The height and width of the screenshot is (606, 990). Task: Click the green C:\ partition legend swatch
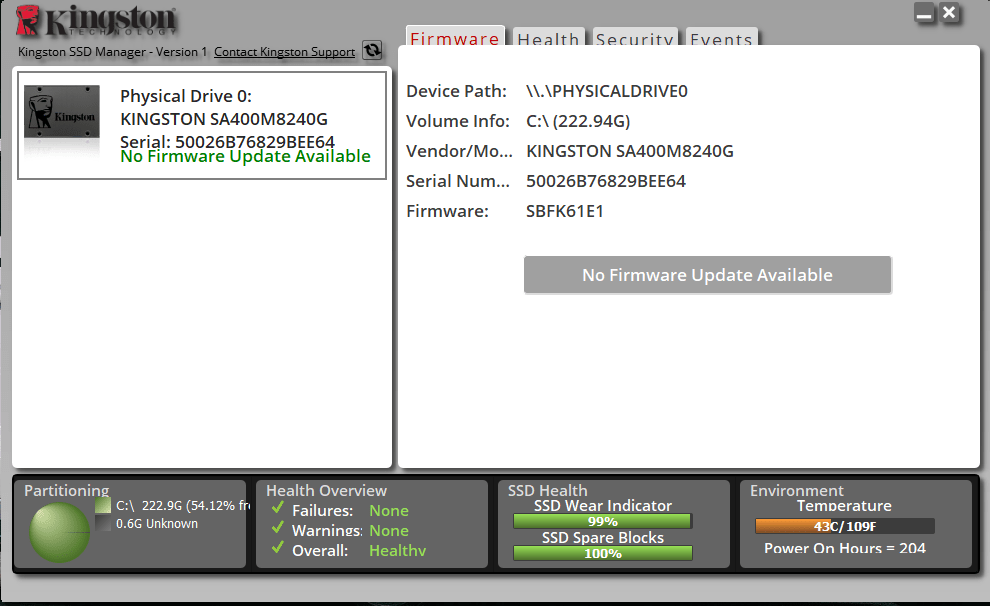(103, 505)
